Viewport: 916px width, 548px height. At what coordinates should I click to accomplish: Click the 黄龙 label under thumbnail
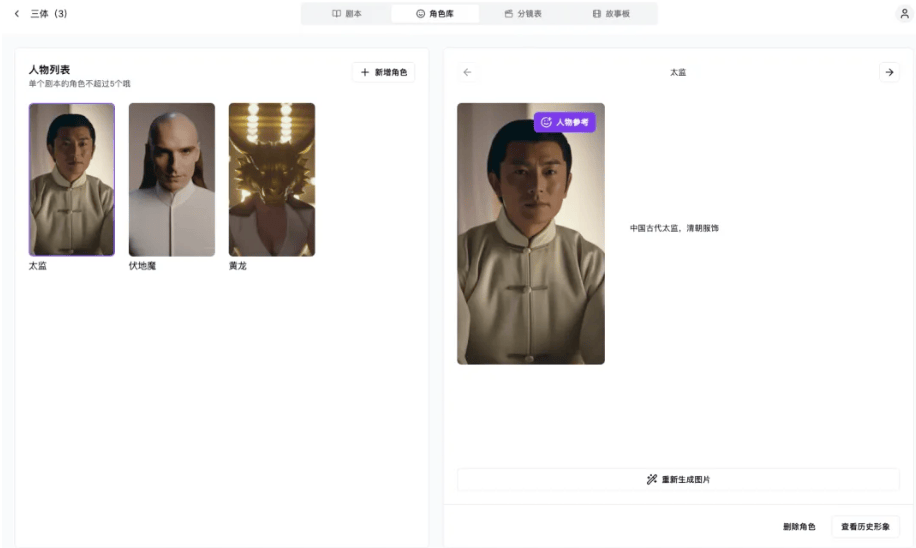(x=237, y=266)
